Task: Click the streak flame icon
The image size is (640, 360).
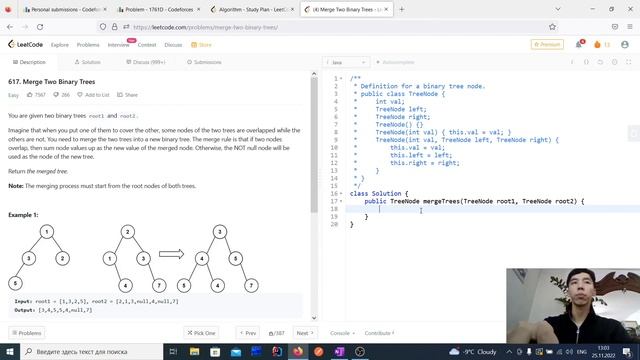Action: click(597, 44)
